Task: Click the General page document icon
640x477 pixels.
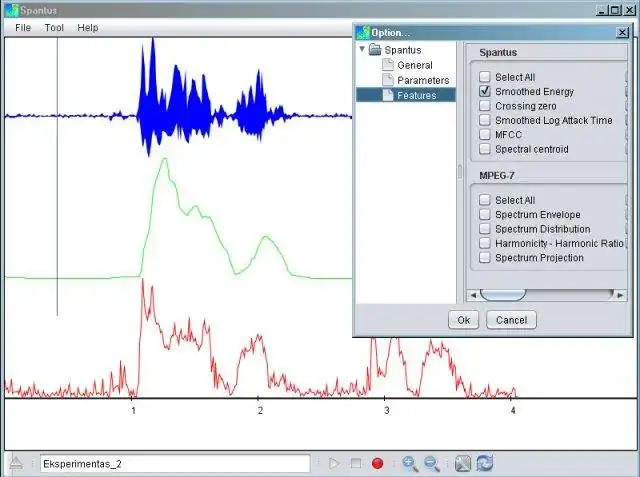Action: coord(388,65)
